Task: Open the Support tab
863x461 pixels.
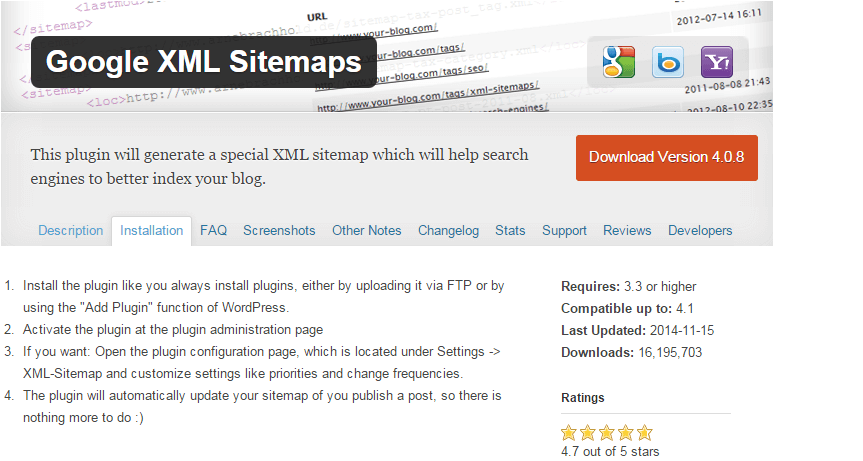Action: point(564,230)
